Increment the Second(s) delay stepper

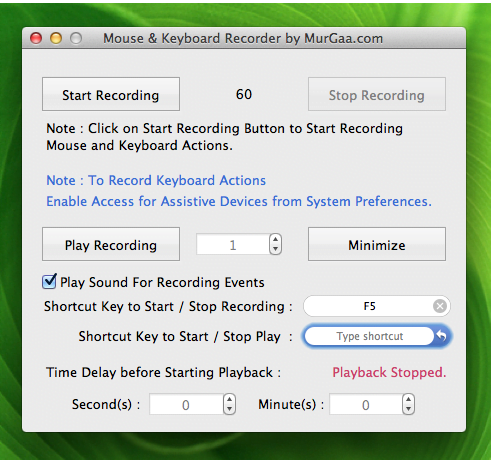click(229, 399)
